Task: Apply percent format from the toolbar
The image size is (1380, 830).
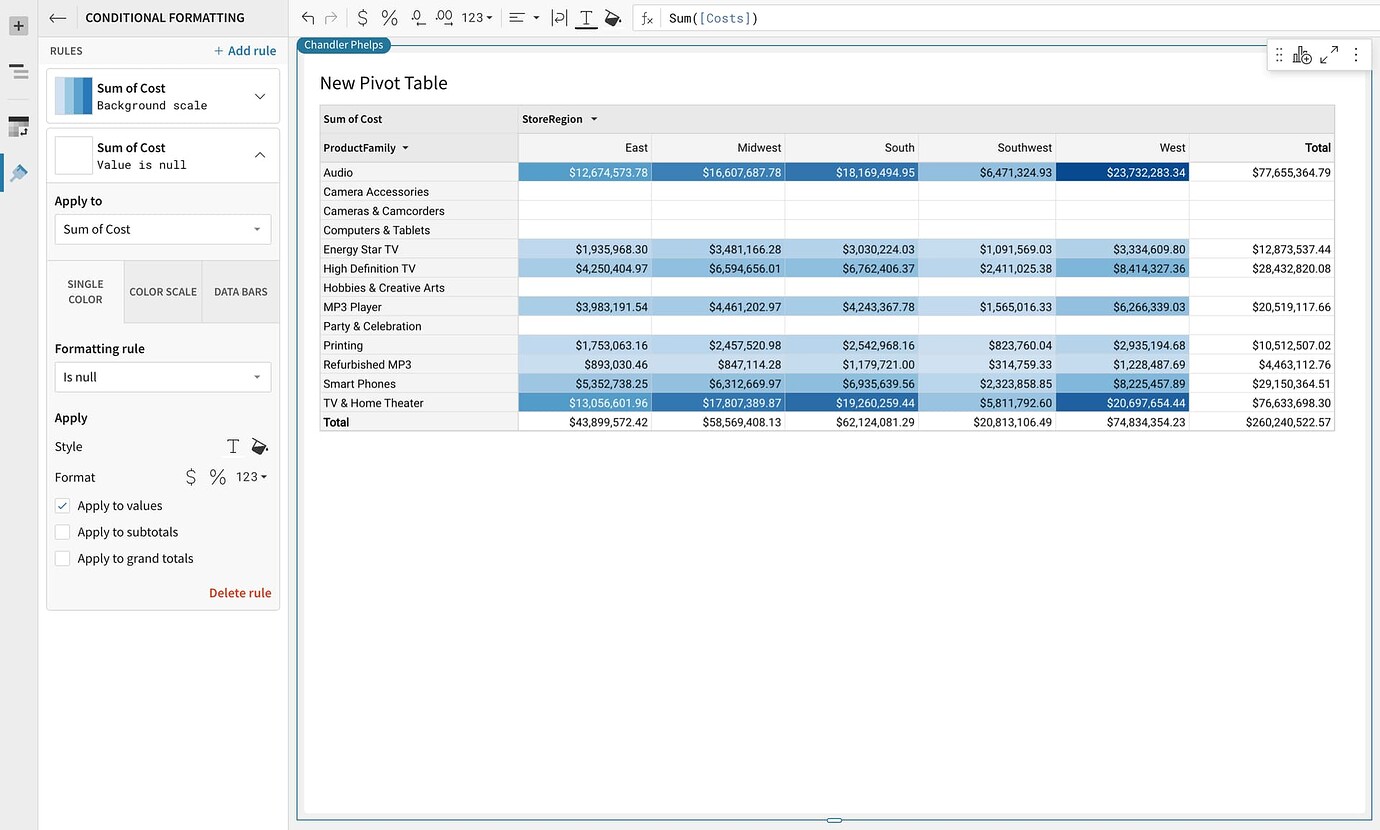Action: click(389, 17)
